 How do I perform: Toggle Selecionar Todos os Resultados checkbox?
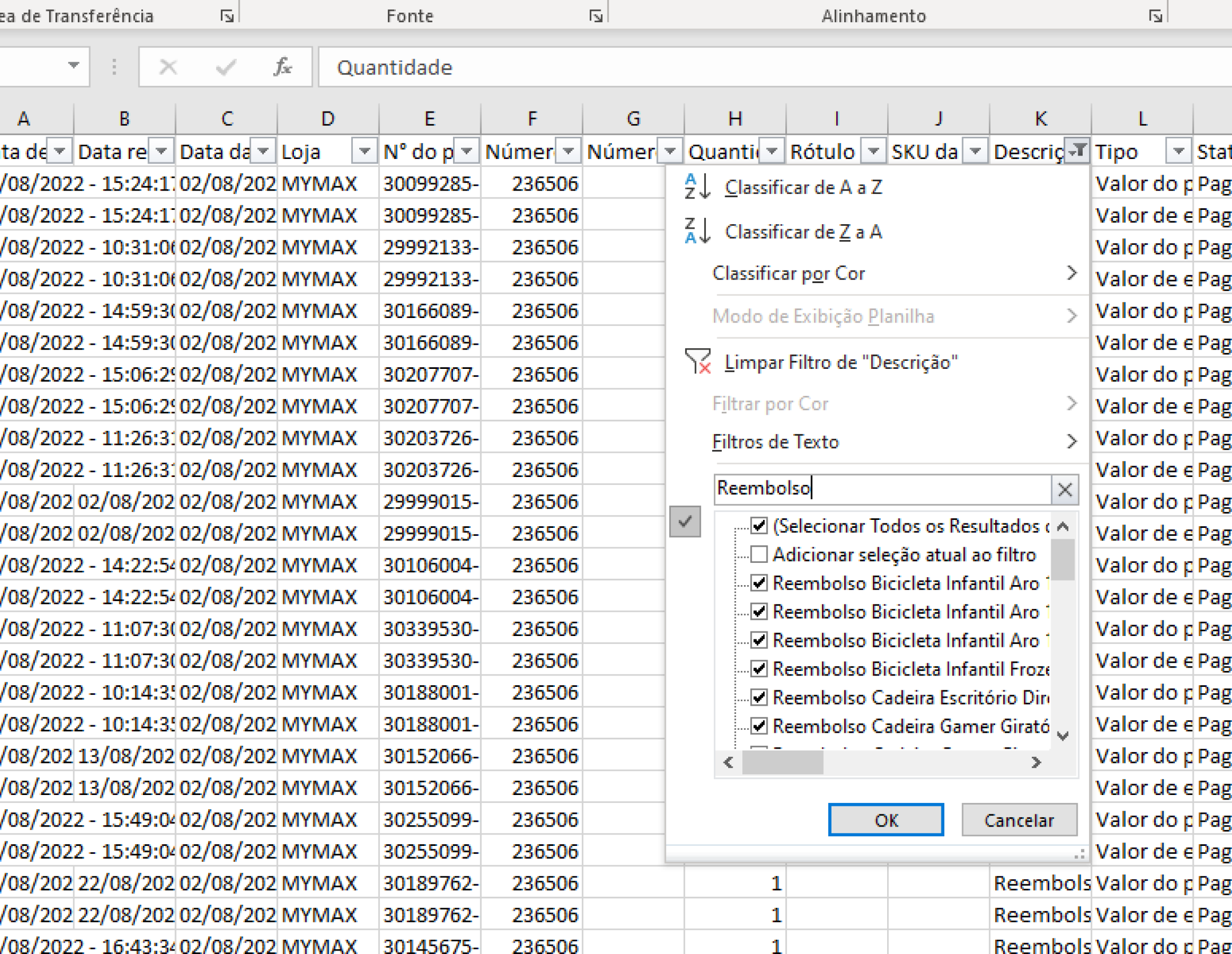(x=759, y=525)
